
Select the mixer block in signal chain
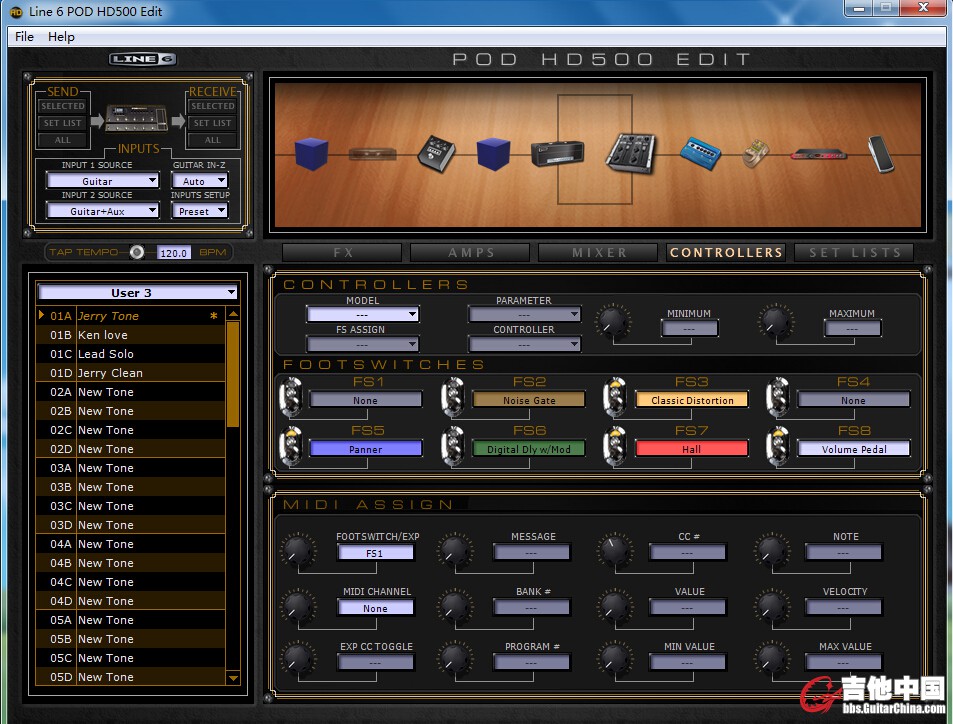coord(631,153)
